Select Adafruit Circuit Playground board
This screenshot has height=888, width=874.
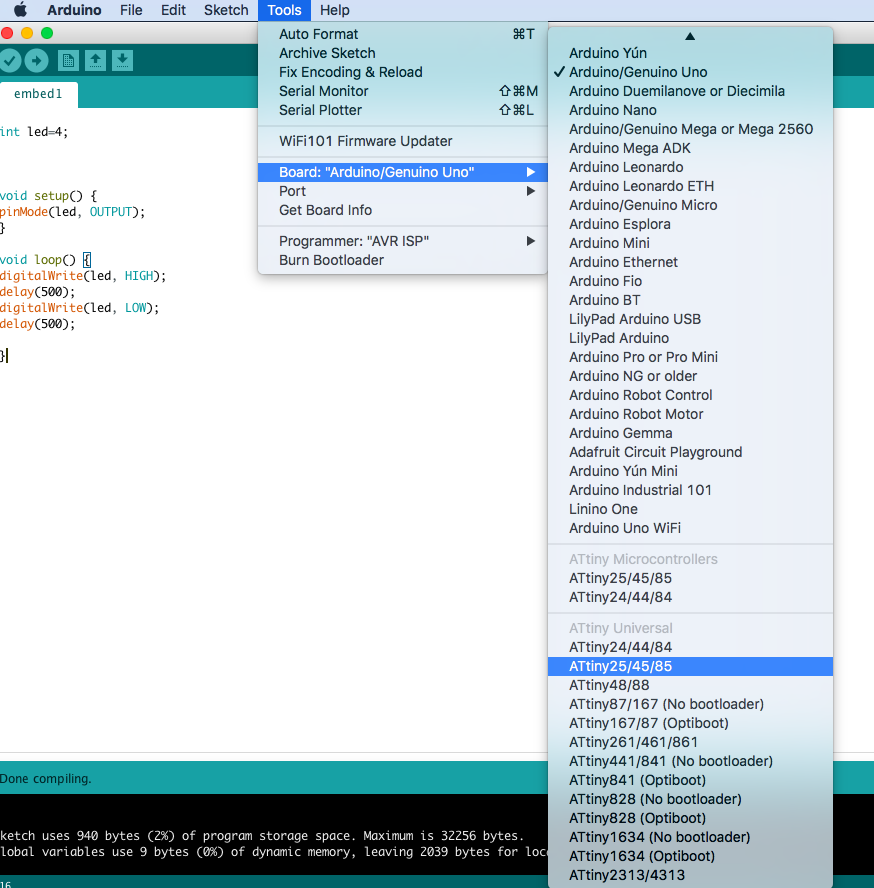point(690,452)
